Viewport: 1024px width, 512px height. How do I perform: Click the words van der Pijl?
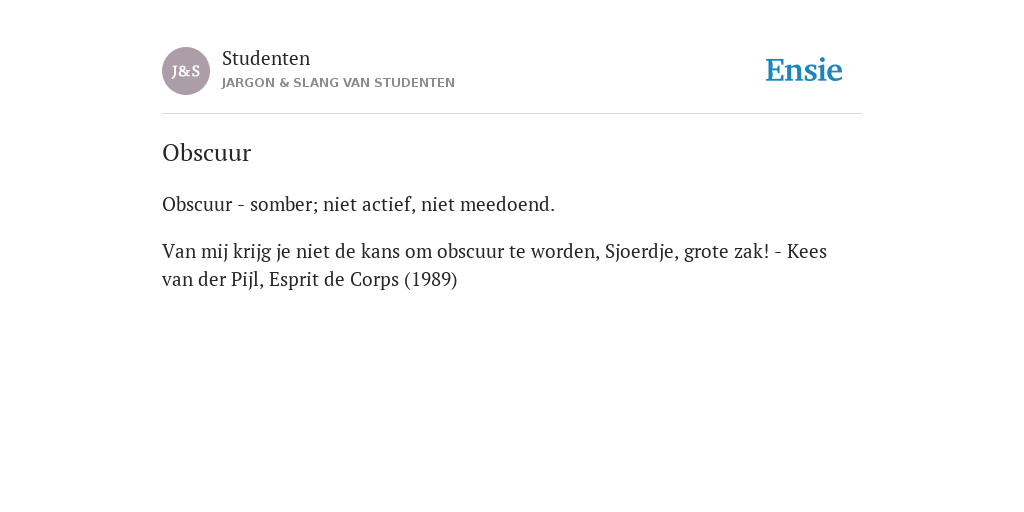coord(213,280)
